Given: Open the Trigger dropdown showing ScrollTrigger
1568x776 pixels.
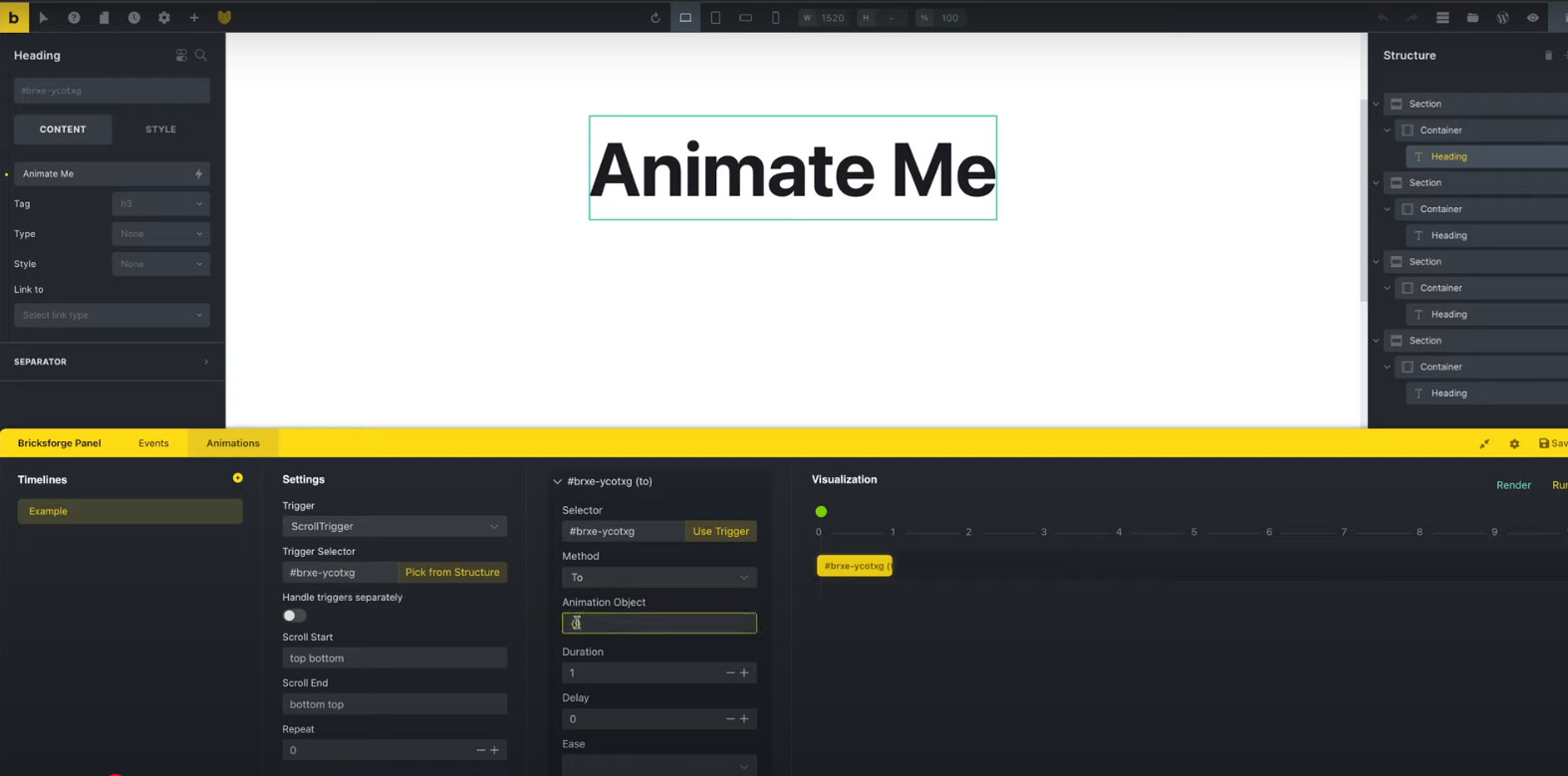Looking at the screenshot, I should point(393,526).
